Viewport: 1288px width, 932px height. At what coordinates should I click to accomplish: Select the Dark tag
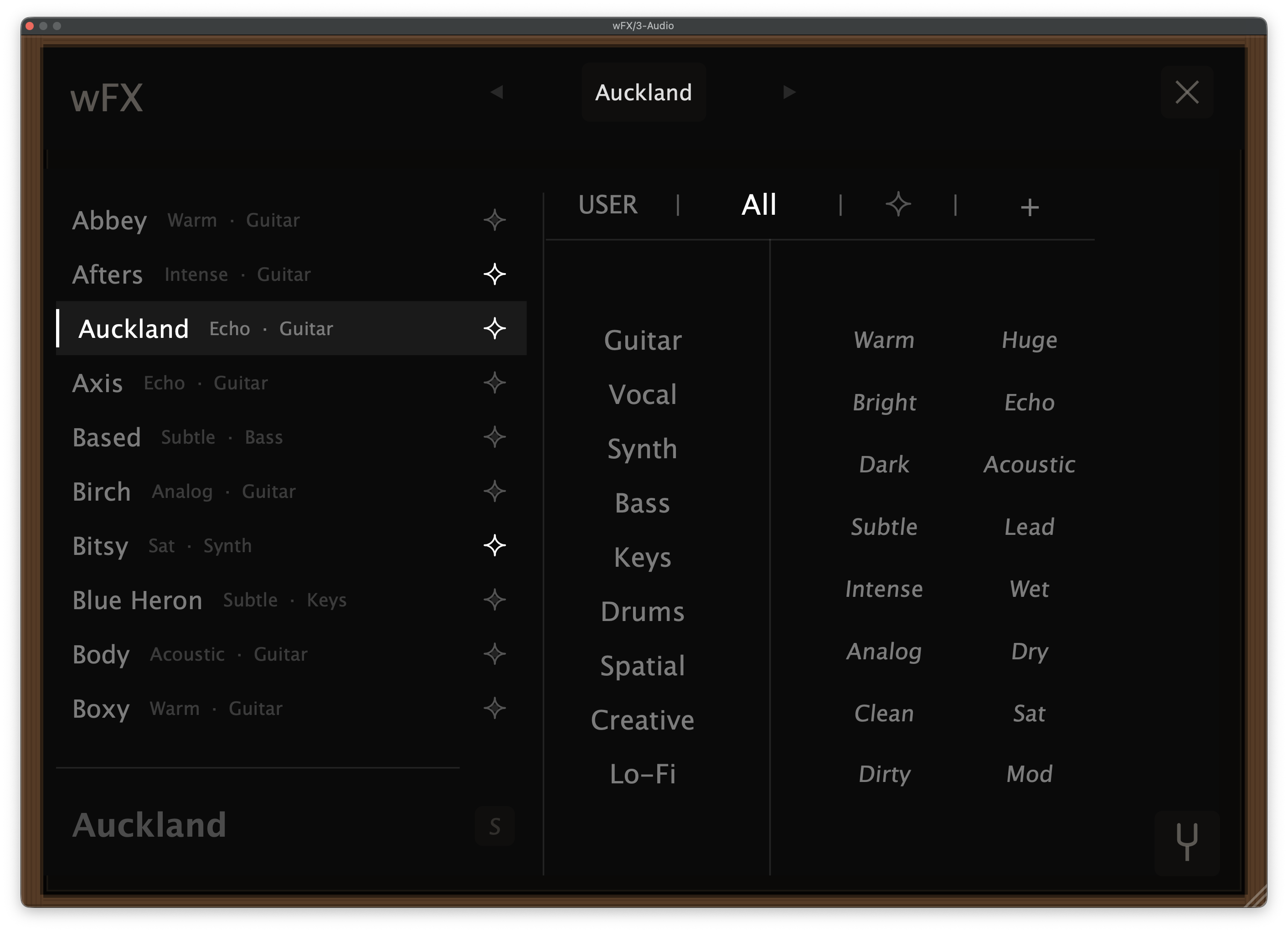point(884,464)
